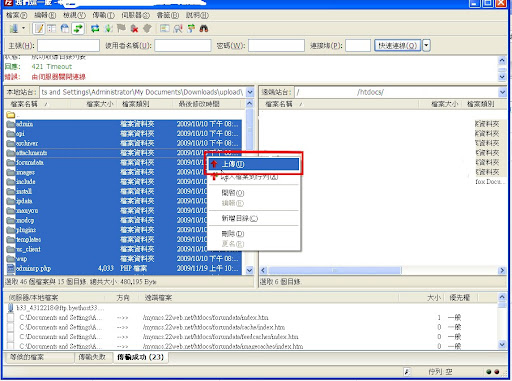Toggle synchronized browsing icon
The width and height of the screenshot is (512, 381).
(x=191, y=29)
